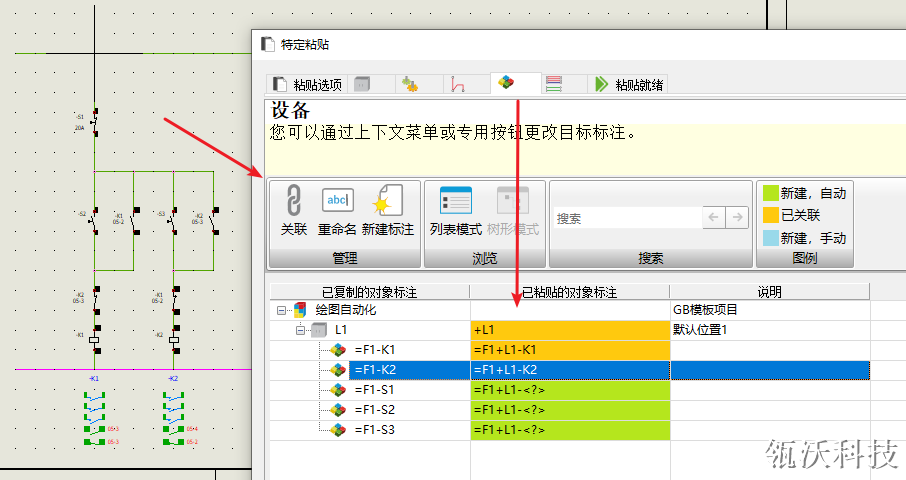Click the search previous arrow button
This screenshot has width=906, height=480.
[x=715, y=217]
